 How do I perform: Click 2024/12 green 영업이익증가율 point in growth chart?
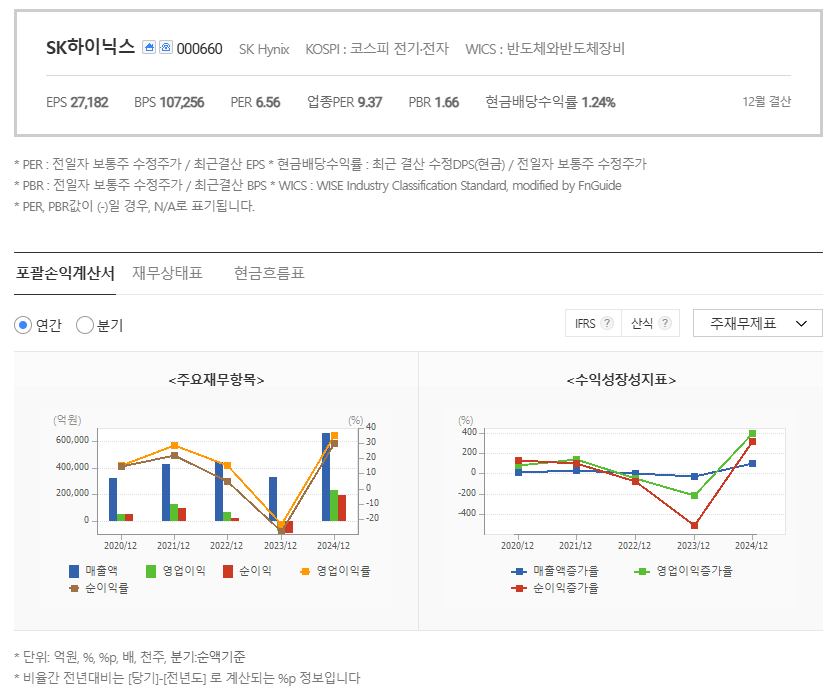[x=752, y=434]
